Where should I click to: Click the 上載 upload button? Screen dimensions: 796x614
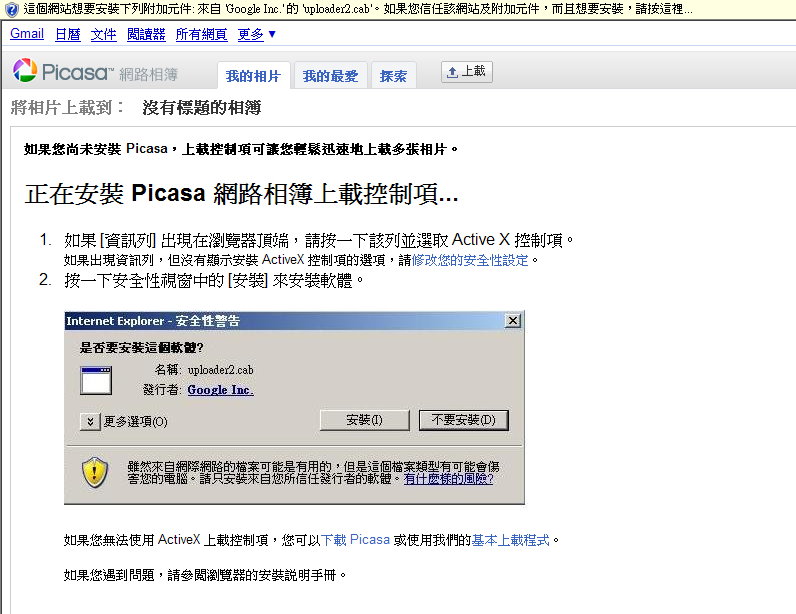click(467, 72)
